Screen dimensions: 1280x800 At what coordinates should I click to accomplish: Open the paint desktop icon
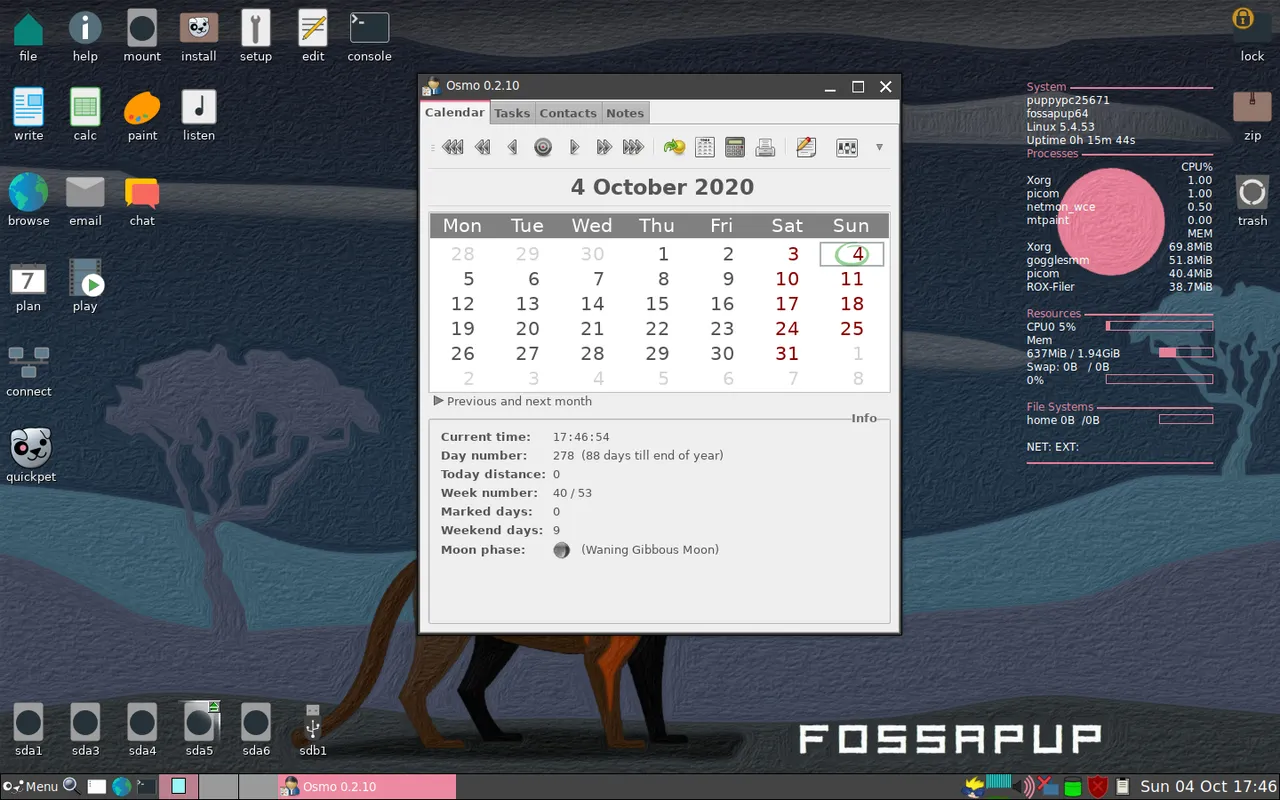(x=142, y=115)
